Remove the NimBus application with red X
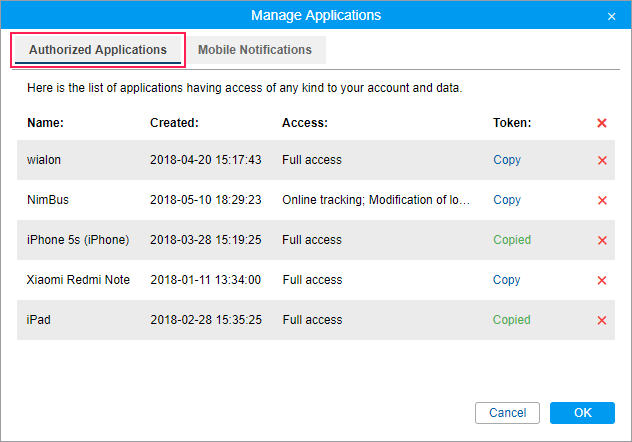 (x=602, y=200)
